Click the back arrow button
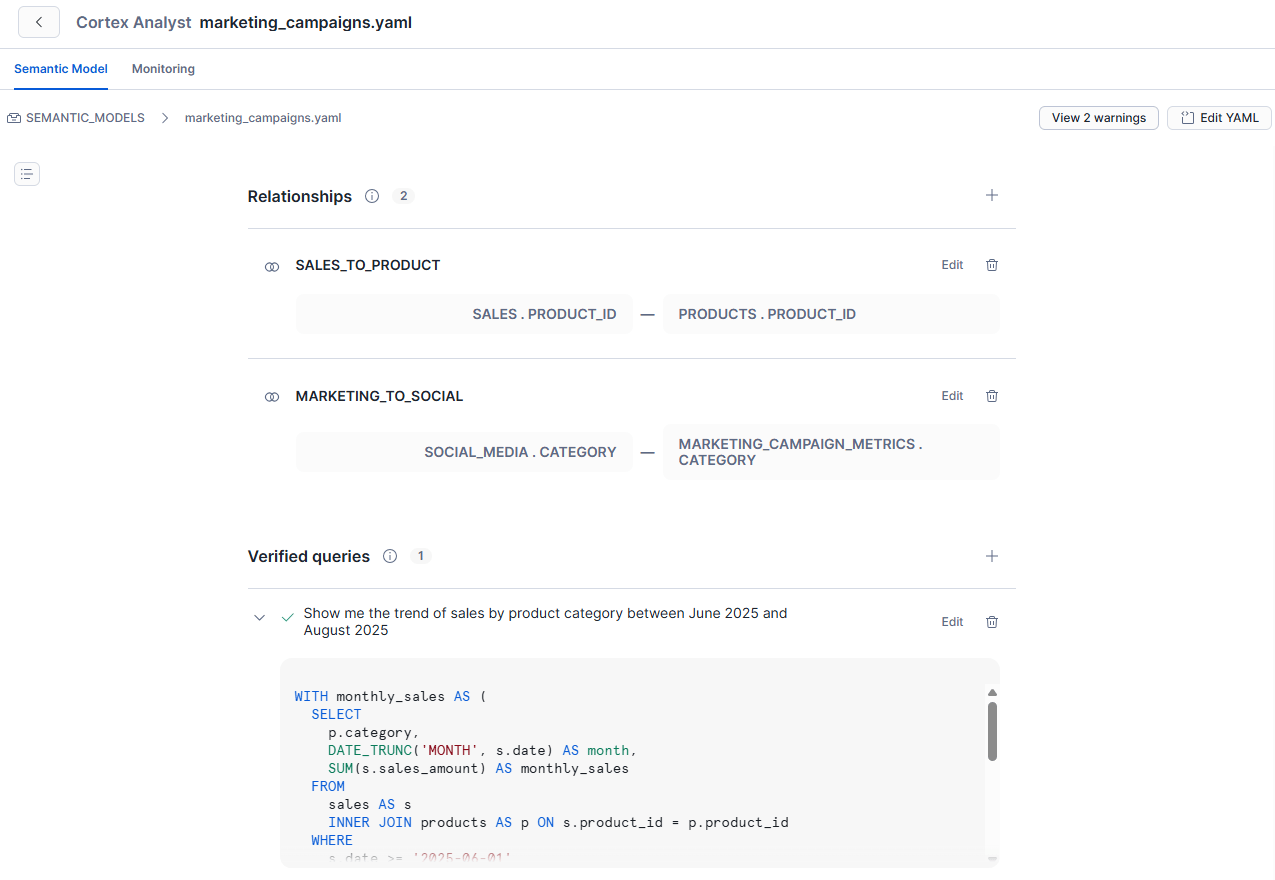1275x880 pixels. click(x=39, y=22)
